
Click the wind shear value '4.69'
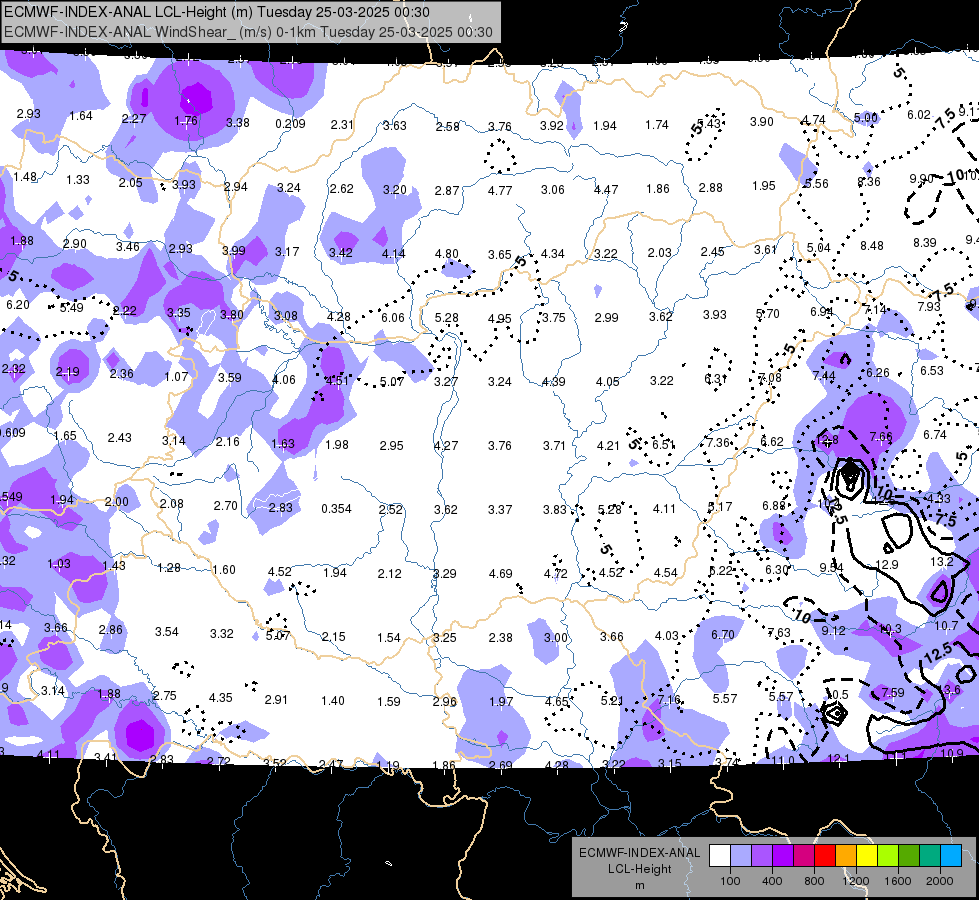[x=500, y=573]
